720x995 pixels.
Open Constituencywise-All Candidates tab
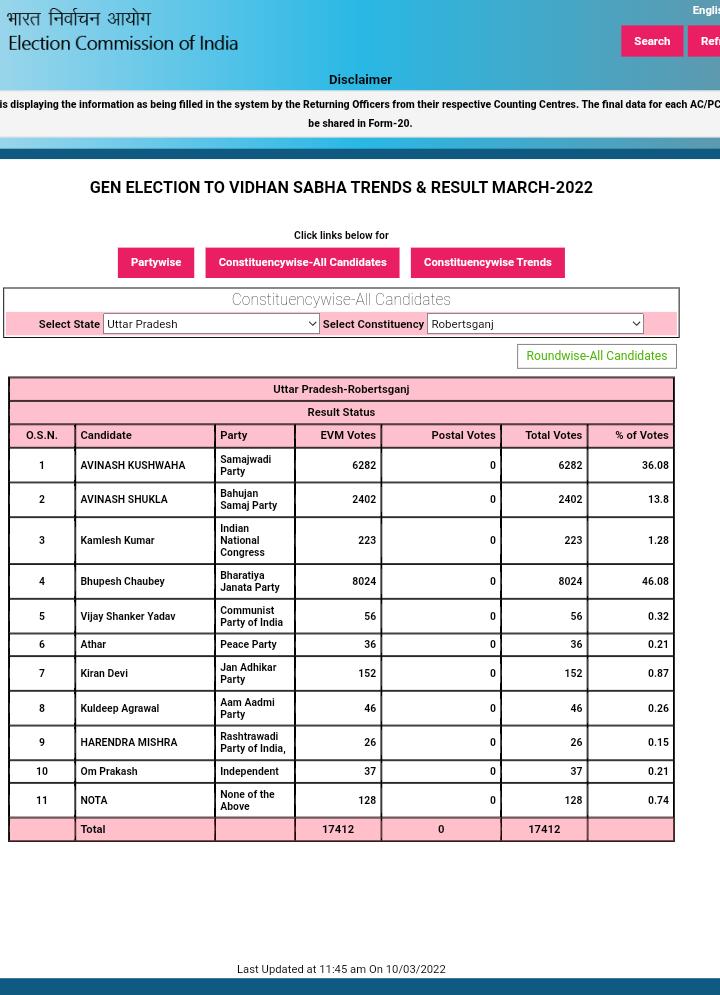pos(302,262)
